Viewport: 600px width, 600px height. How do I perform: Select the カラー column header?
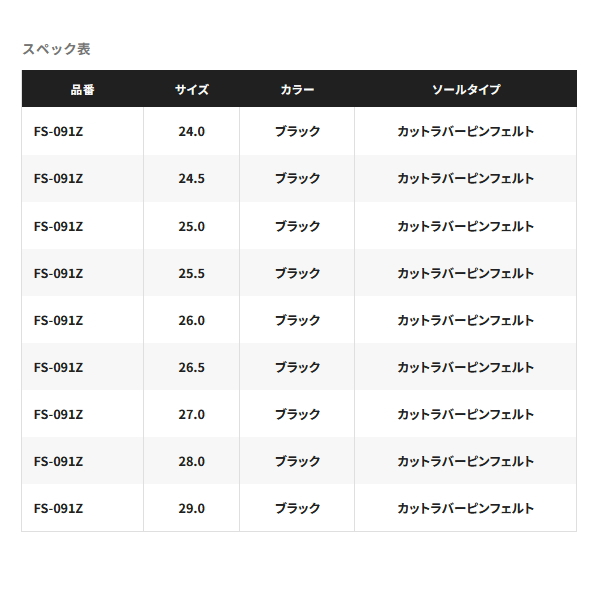coord(297,90)
